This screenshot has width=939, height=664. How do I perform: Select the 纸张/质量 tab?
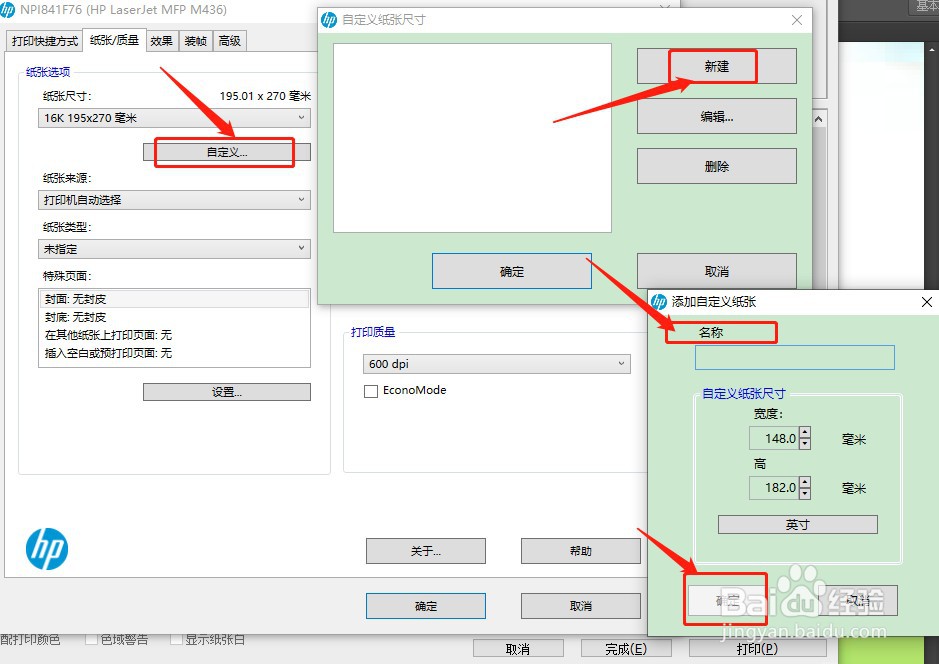click(x=114, y=40)
